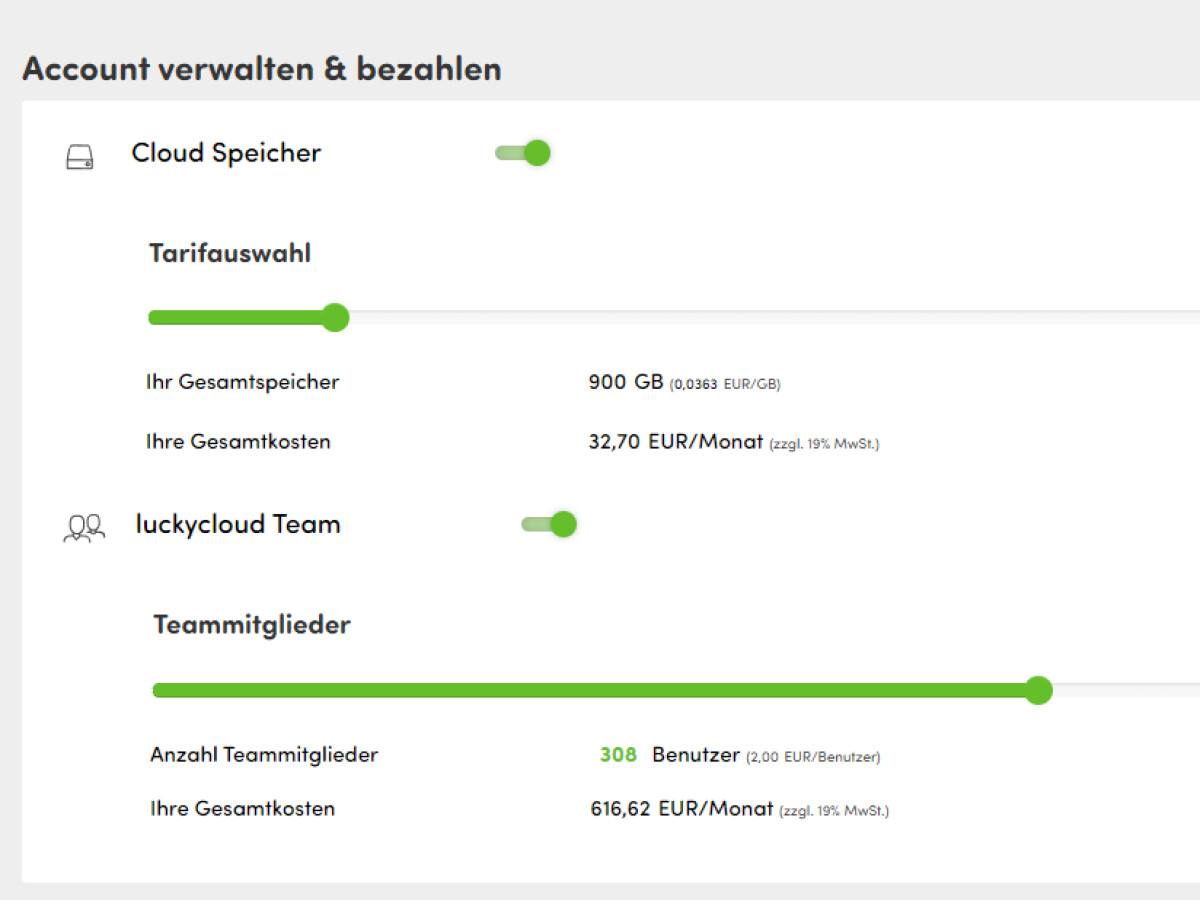
Task: Click the Tarifauswahl slider handle
Action: tap(335, 318)
